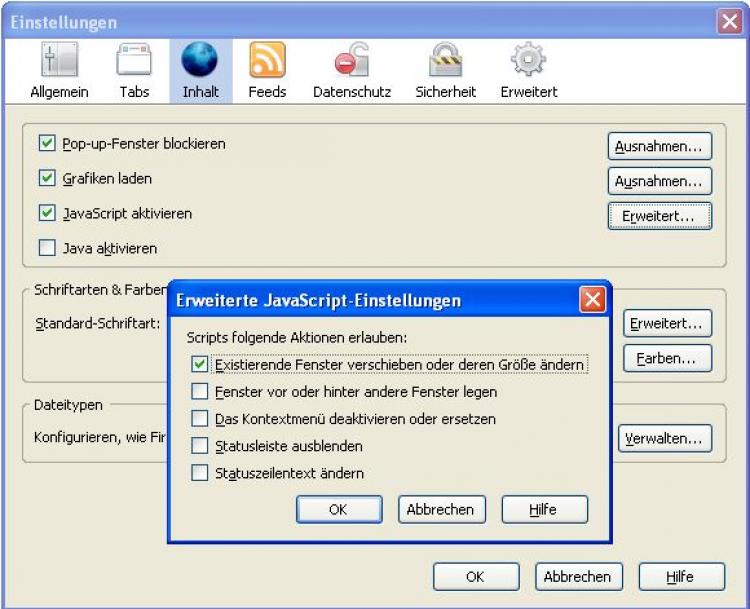Viewport: 750px width, 609px height.
Task: Click the Inhalt globe icon
Action: click(200, 62)
